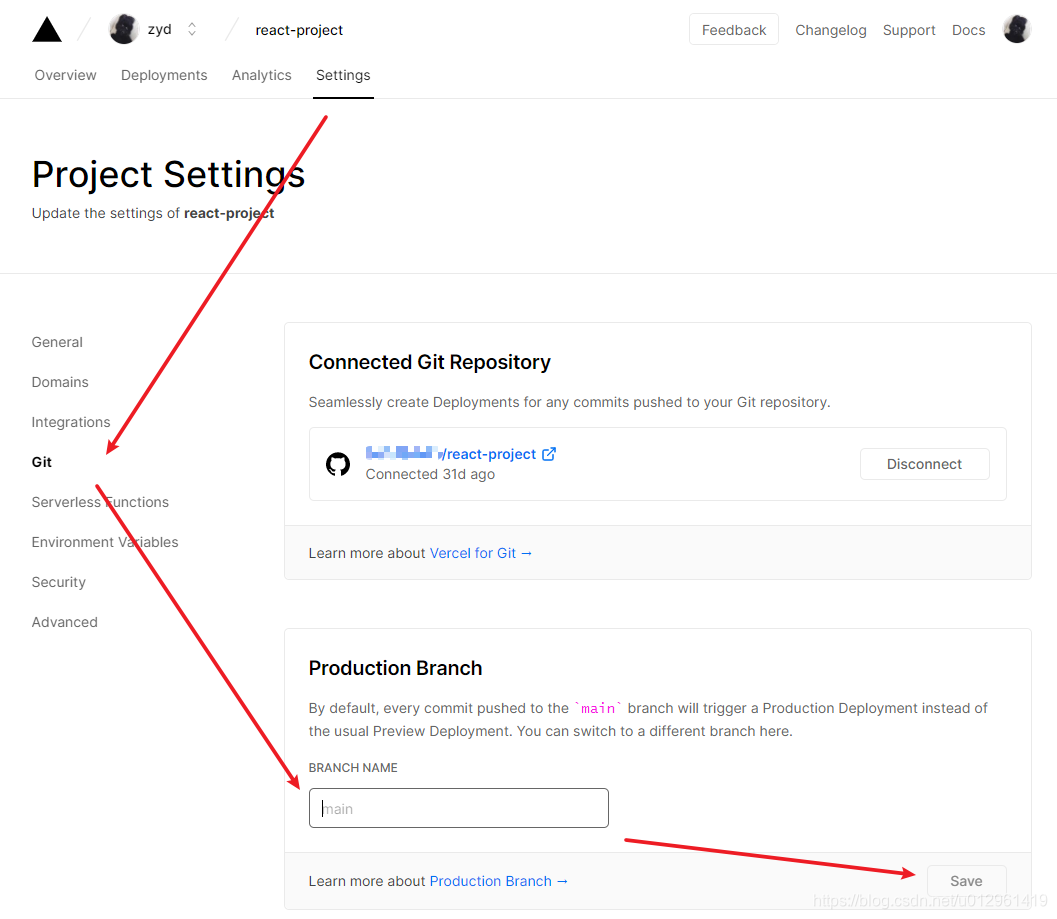Go to Domains settings section
Image resolution: width=1057 pixels, height=919 pixels.
[x=60, y=382]
